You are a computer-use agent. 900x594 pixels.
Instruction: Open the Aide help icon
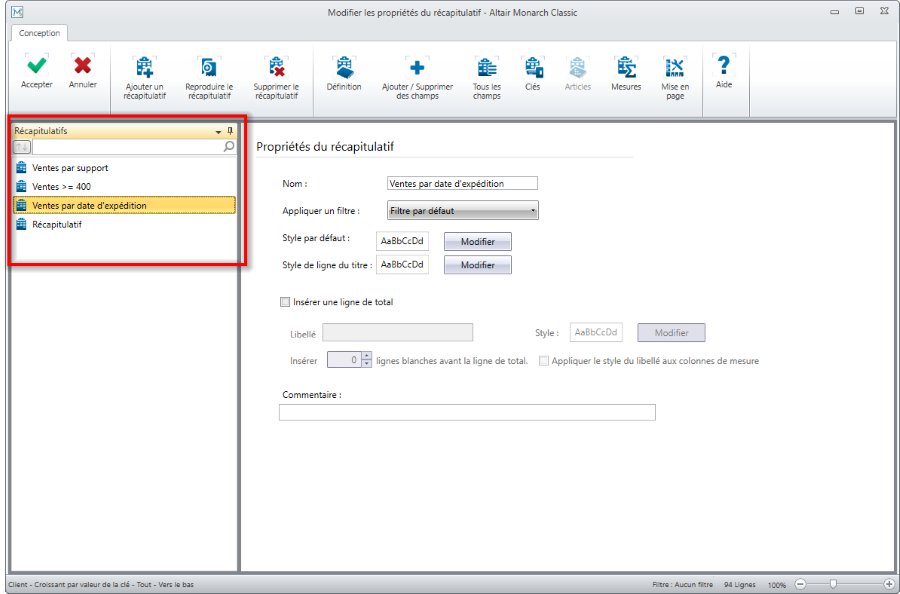(x=724, y=66)
